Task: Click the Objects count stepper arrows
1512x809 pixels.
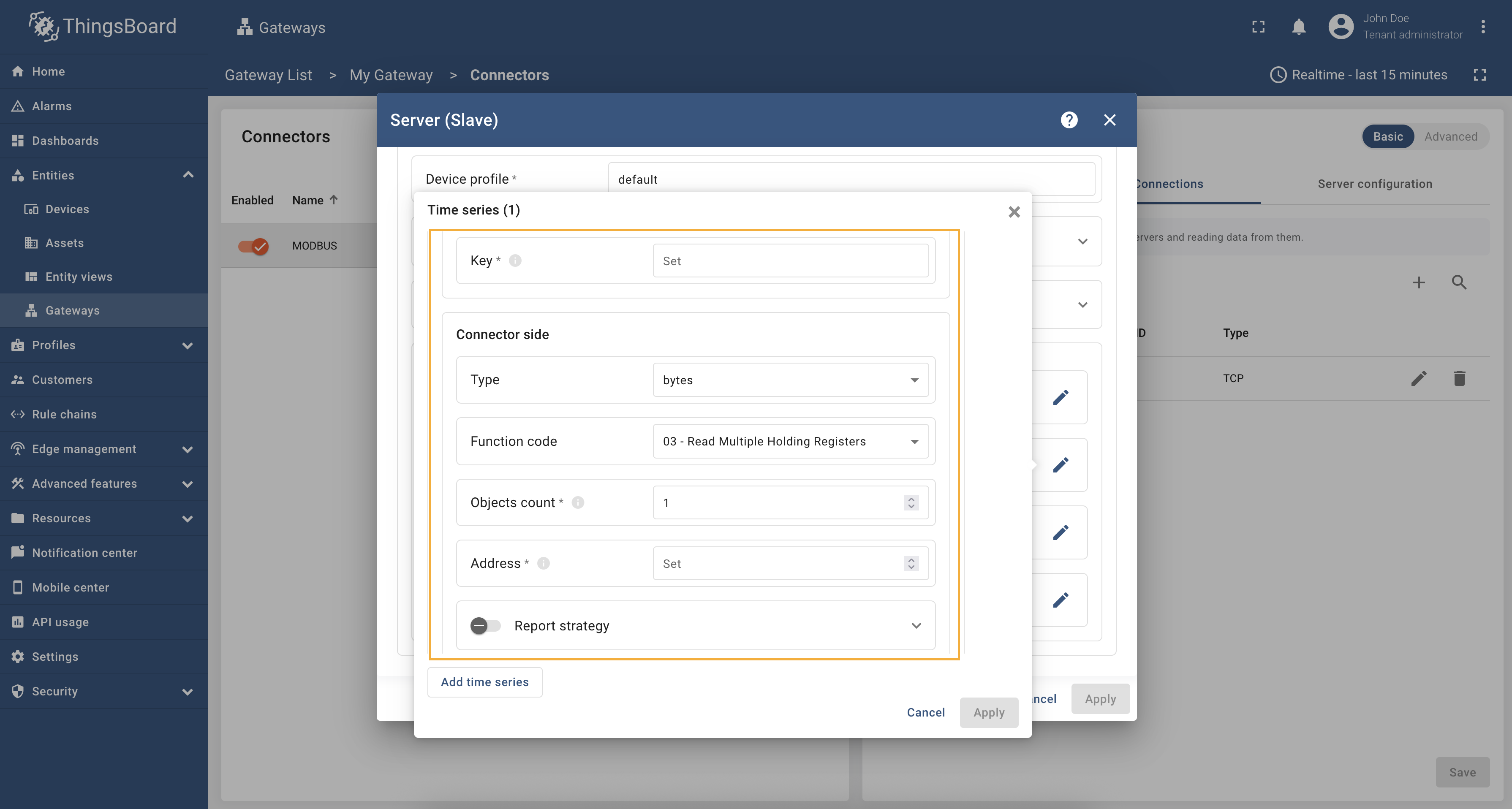Action: pos(911,503)
